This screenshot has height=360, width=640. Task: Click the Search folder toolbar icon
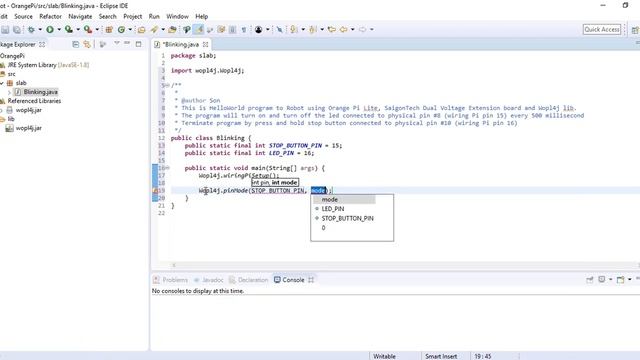[x=172, y=29]
